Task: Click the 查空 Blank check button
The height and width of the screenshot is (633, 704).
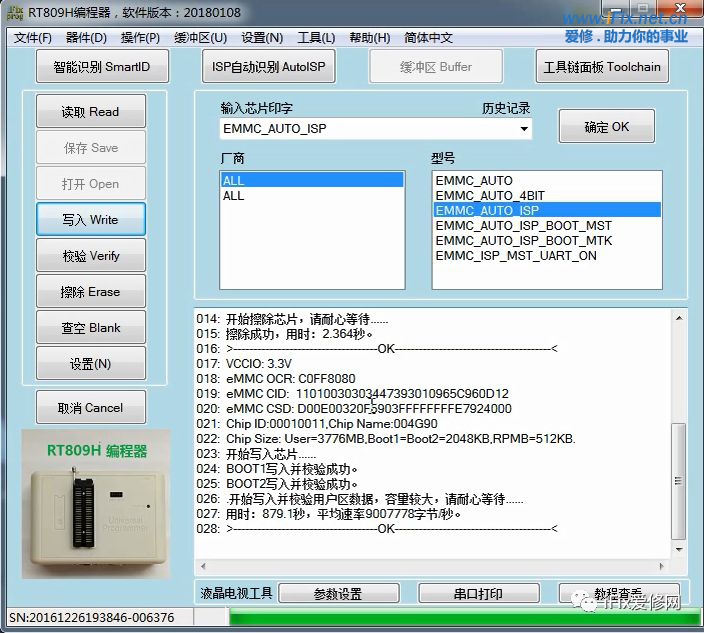Action: tap(91, 327)
